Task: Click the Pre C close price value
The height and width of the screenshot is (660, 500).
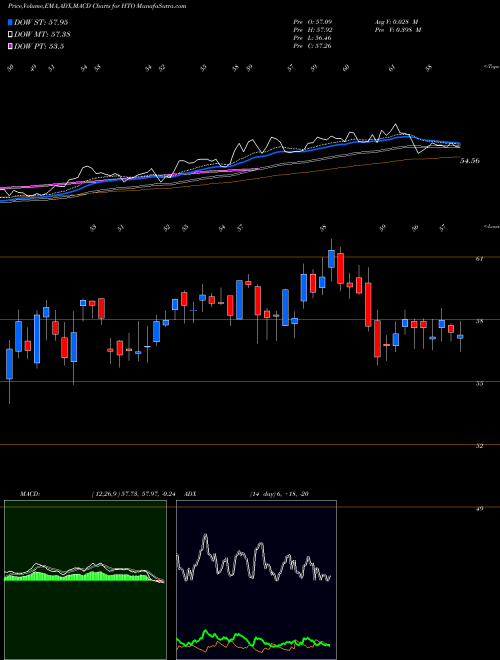Action: 313,46
